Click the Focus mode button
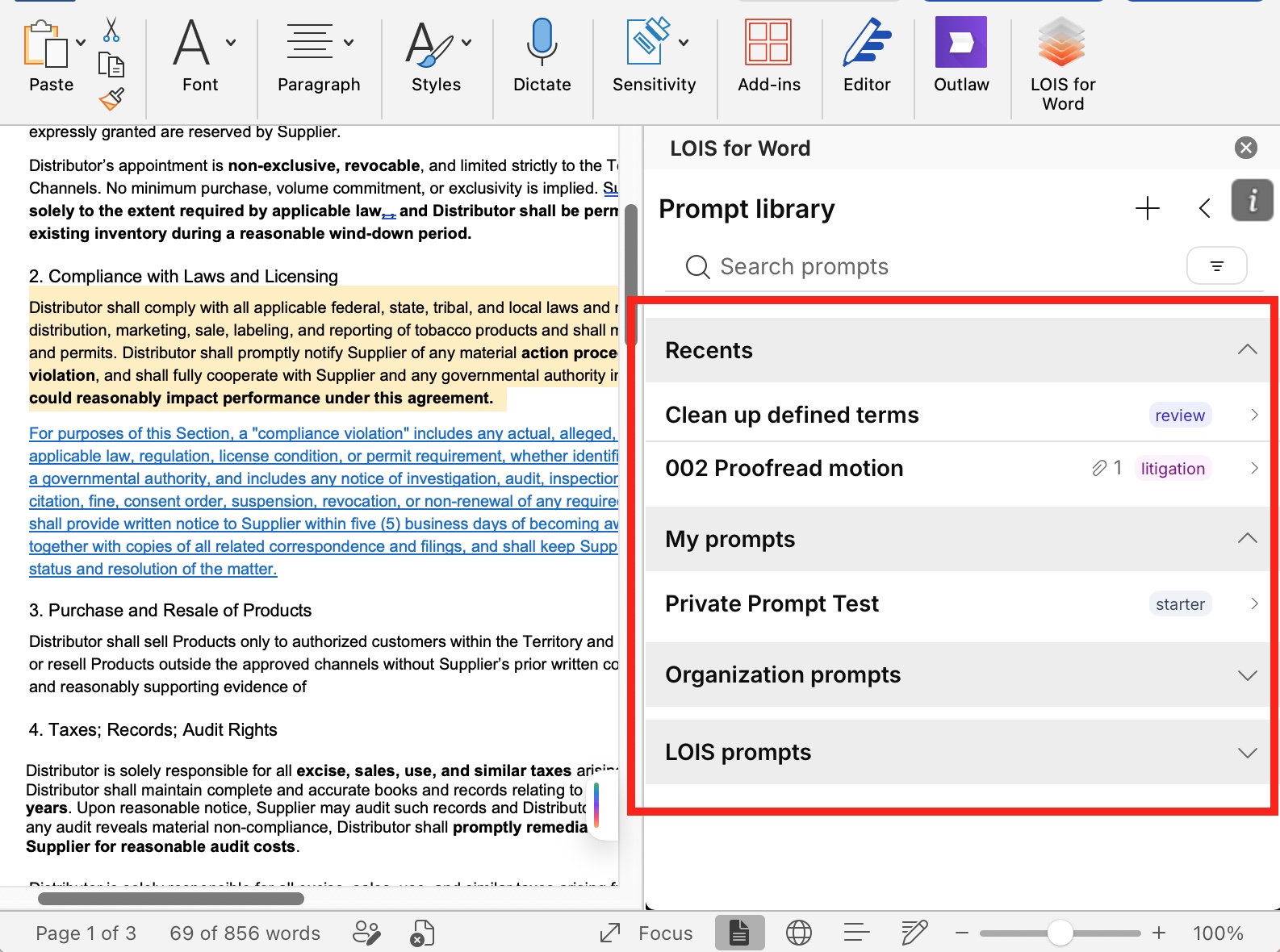The image size is (1280, 952). (646, 933)
